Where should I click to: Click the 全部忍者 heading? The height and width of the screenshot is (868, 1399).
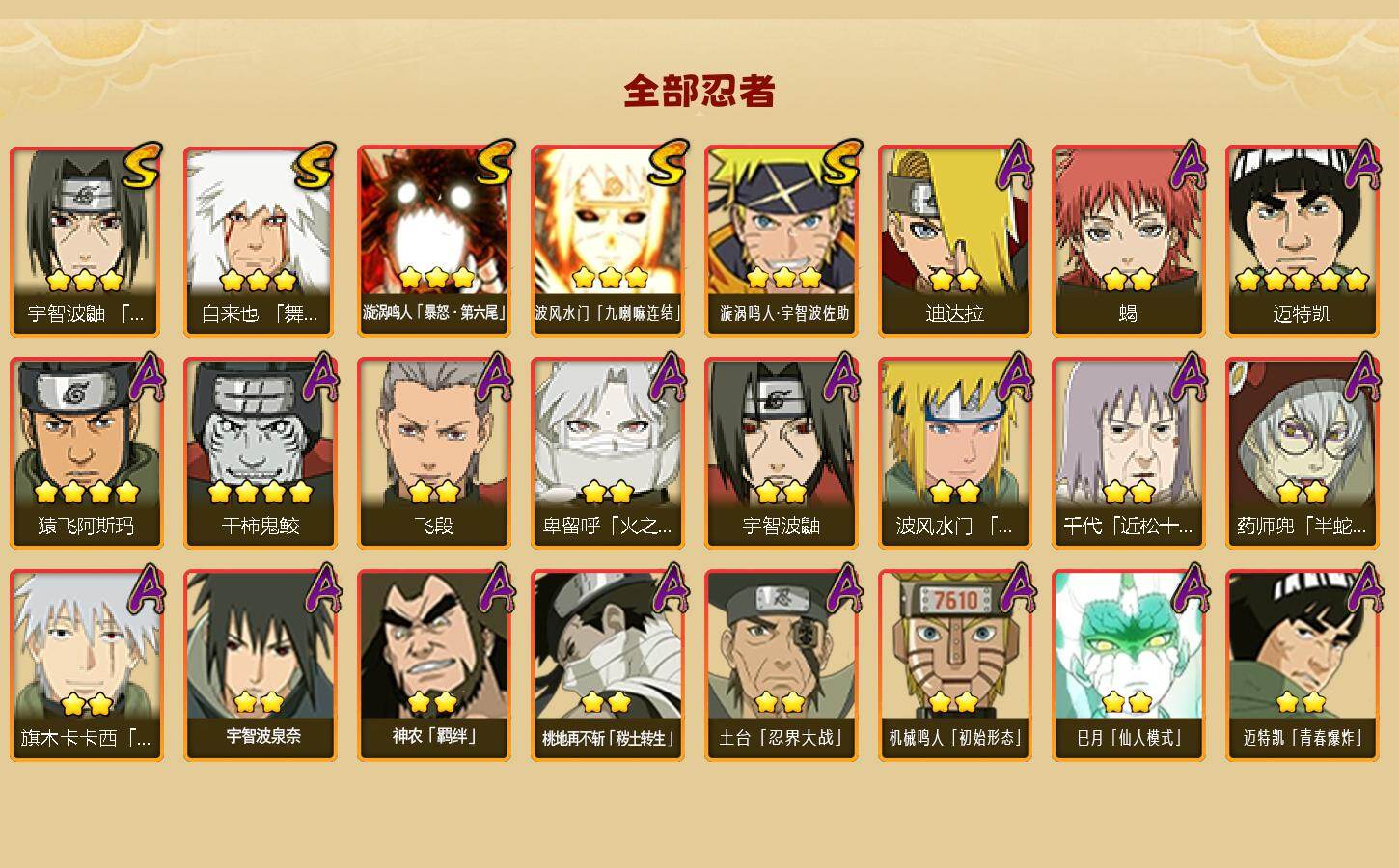[x=699, y=92]
